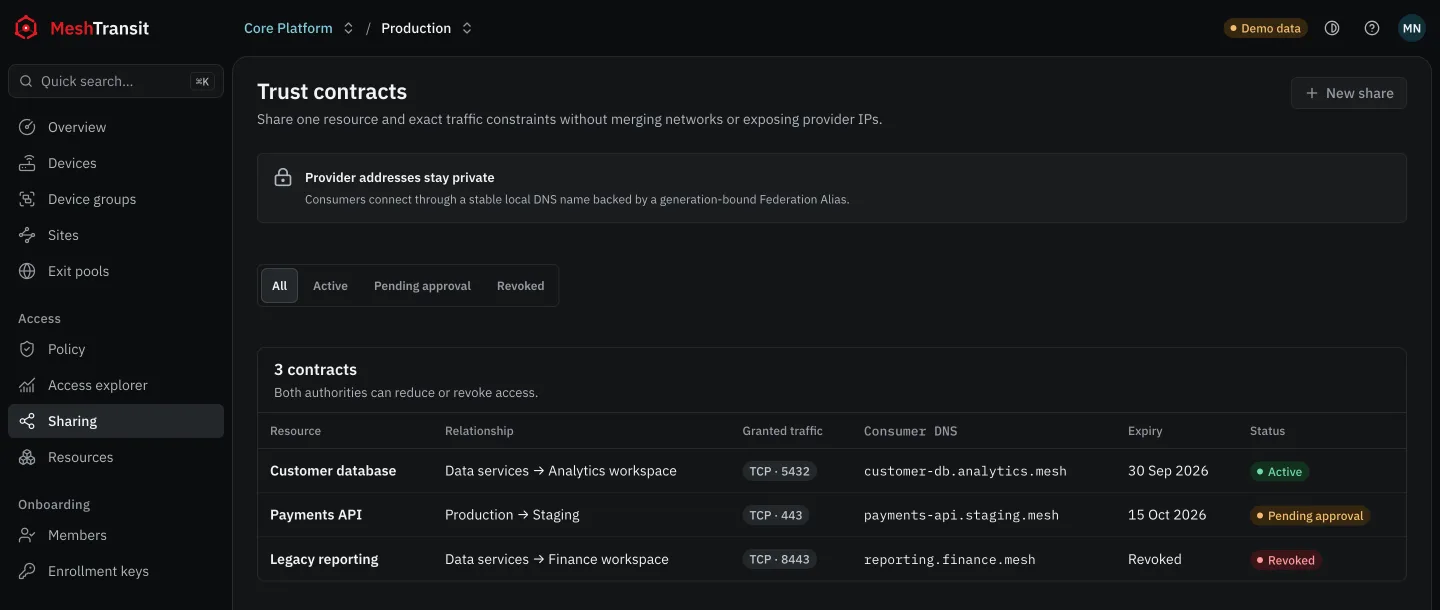The height and width of the screenshot is (610, 1440).
Task: Go to Devices in sidebar
Action: coord(116,163)
